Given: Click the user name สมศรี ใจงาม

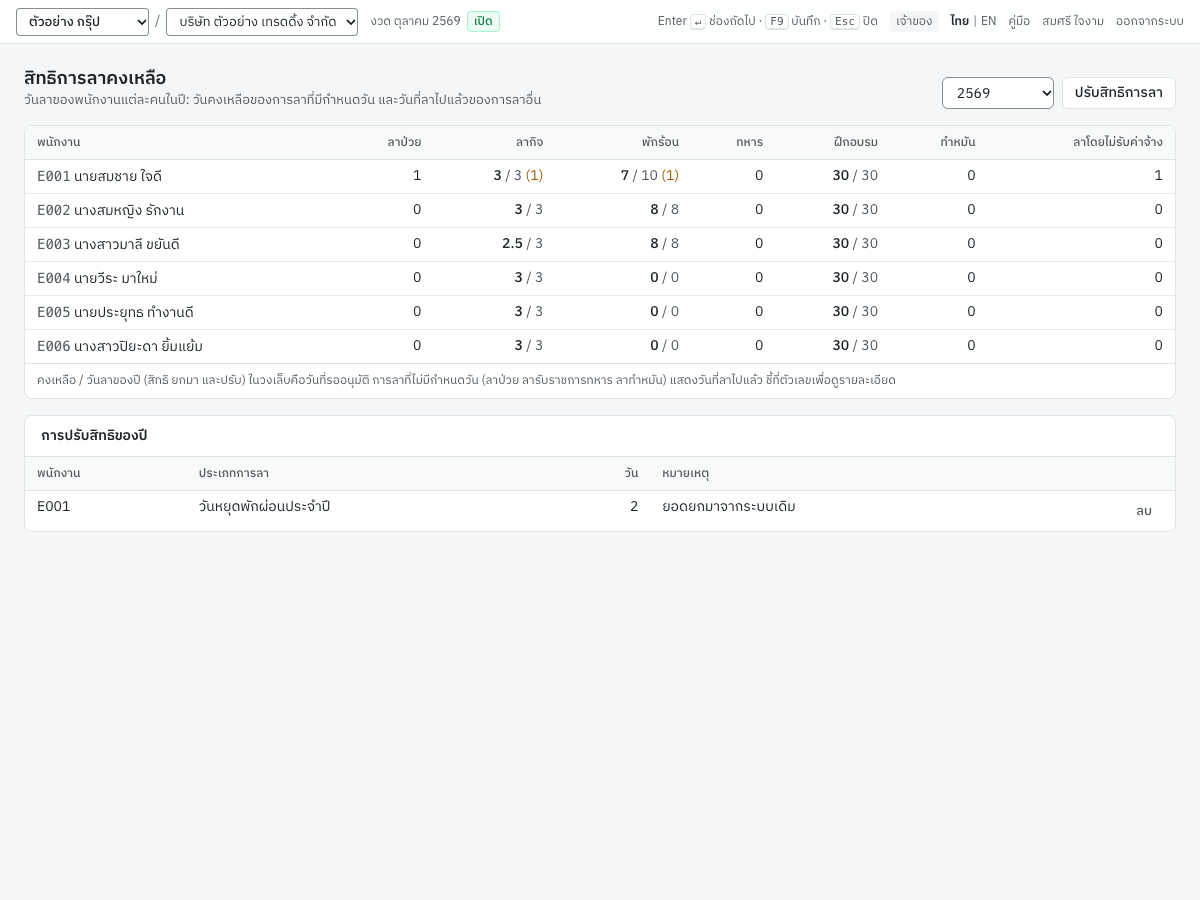Looking at the screenshot, I should (1073, 21).
